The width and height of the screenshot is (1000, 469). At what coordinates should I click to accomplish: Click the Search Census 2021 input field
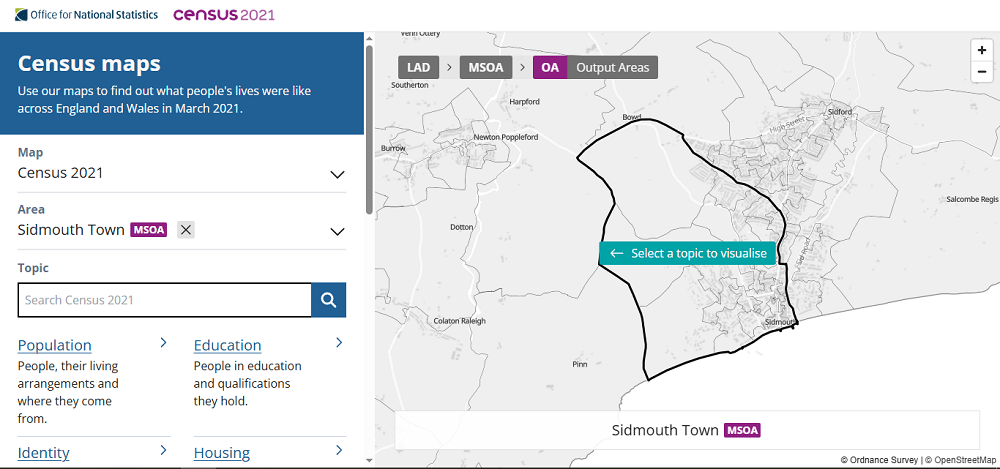coord(165,300)
